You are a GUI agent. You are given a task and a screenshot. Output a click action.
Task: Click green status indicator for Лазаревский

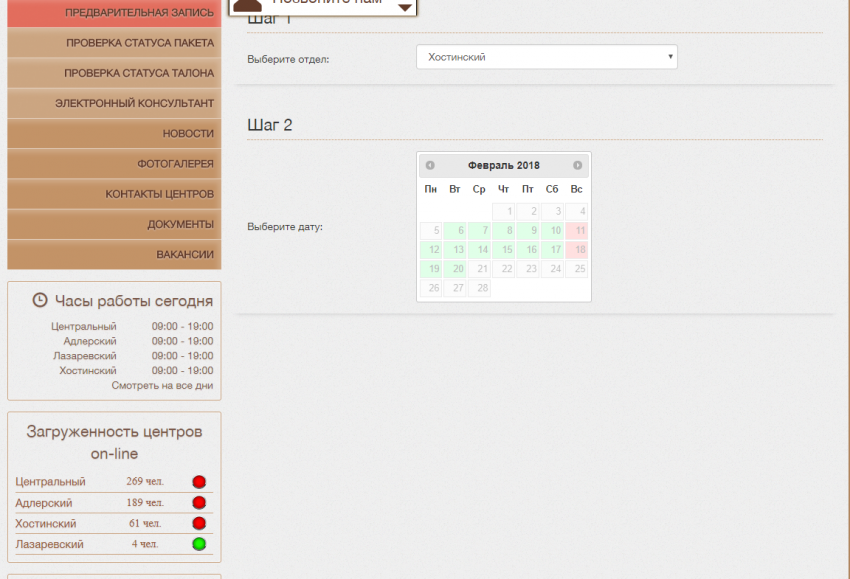point(199,544)
